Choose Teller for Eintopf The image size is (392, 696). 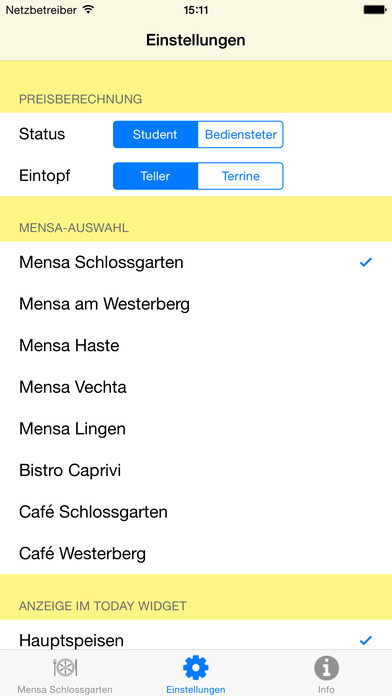point(155,176)
